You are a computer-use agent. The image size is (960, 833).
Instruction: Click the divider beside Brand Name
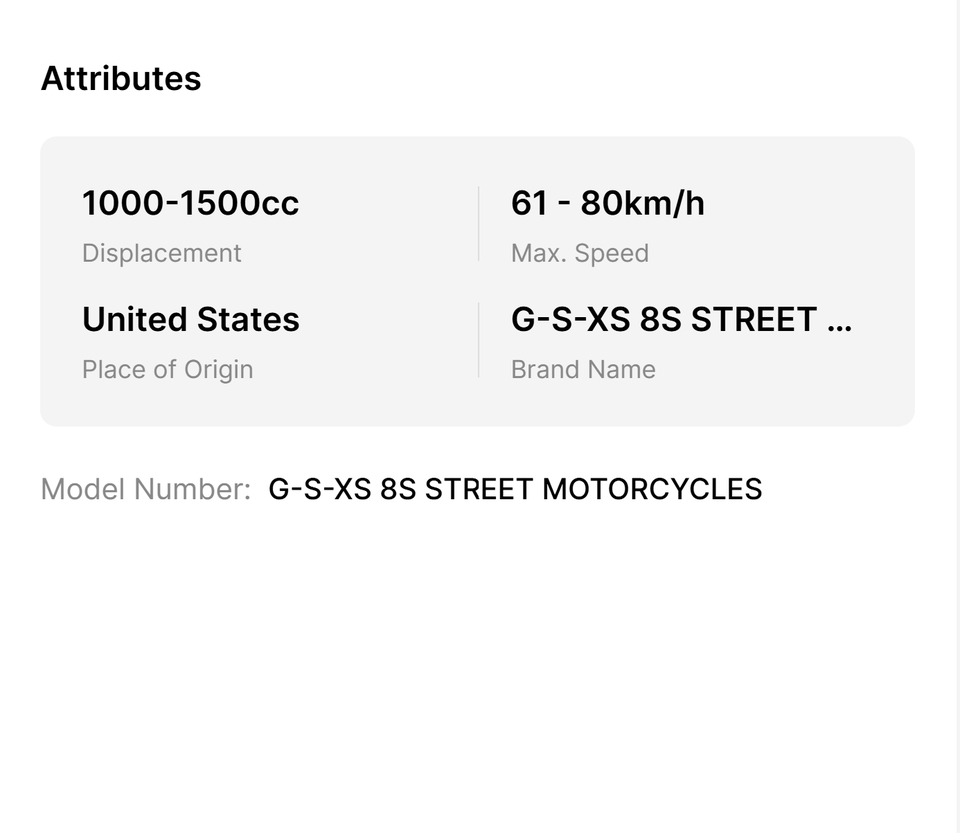click(479, 340)
